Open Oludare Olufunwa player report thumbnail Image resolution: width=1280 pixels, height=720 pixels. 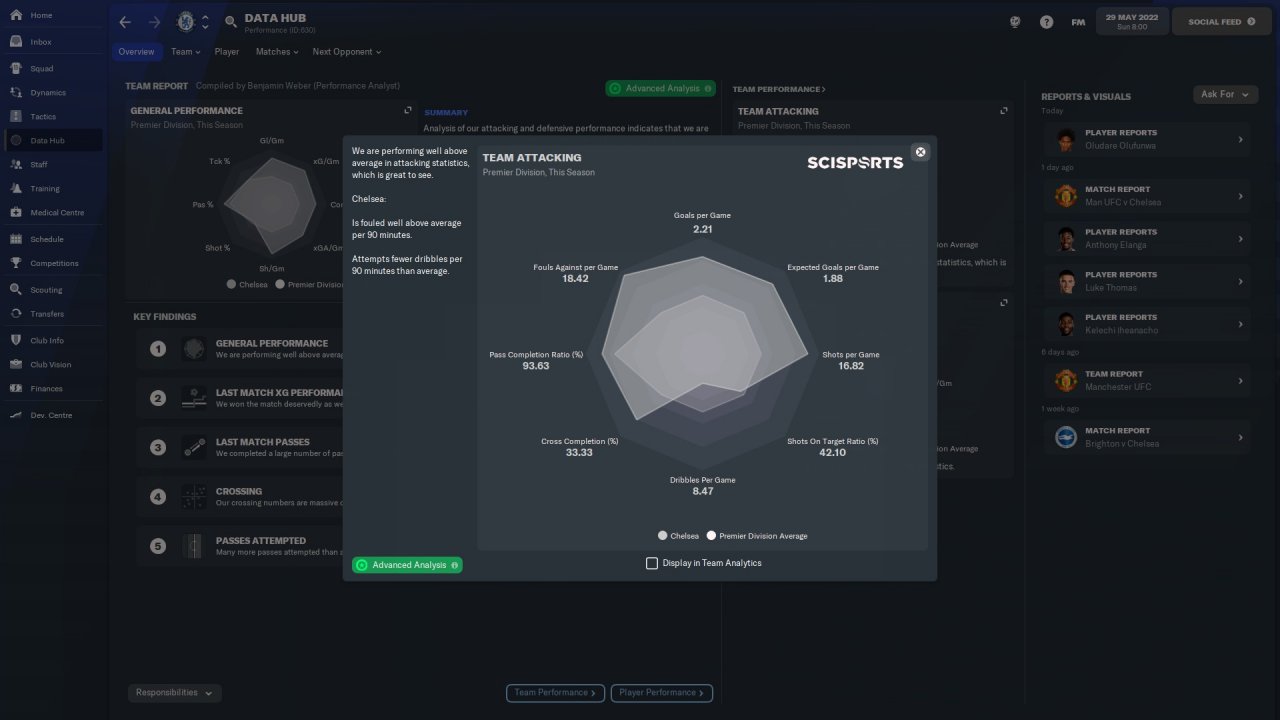click(x=1065, y=139)
